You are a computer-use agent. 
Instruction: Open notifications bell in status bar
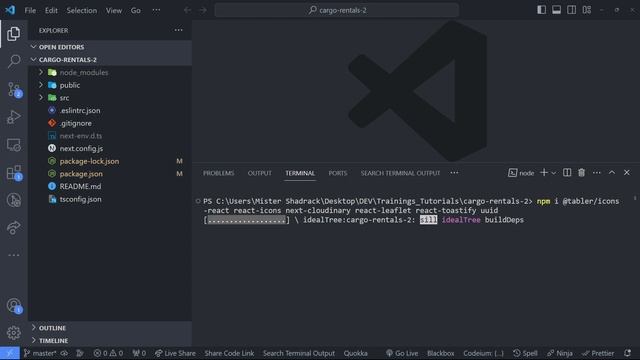pos(627,353)
